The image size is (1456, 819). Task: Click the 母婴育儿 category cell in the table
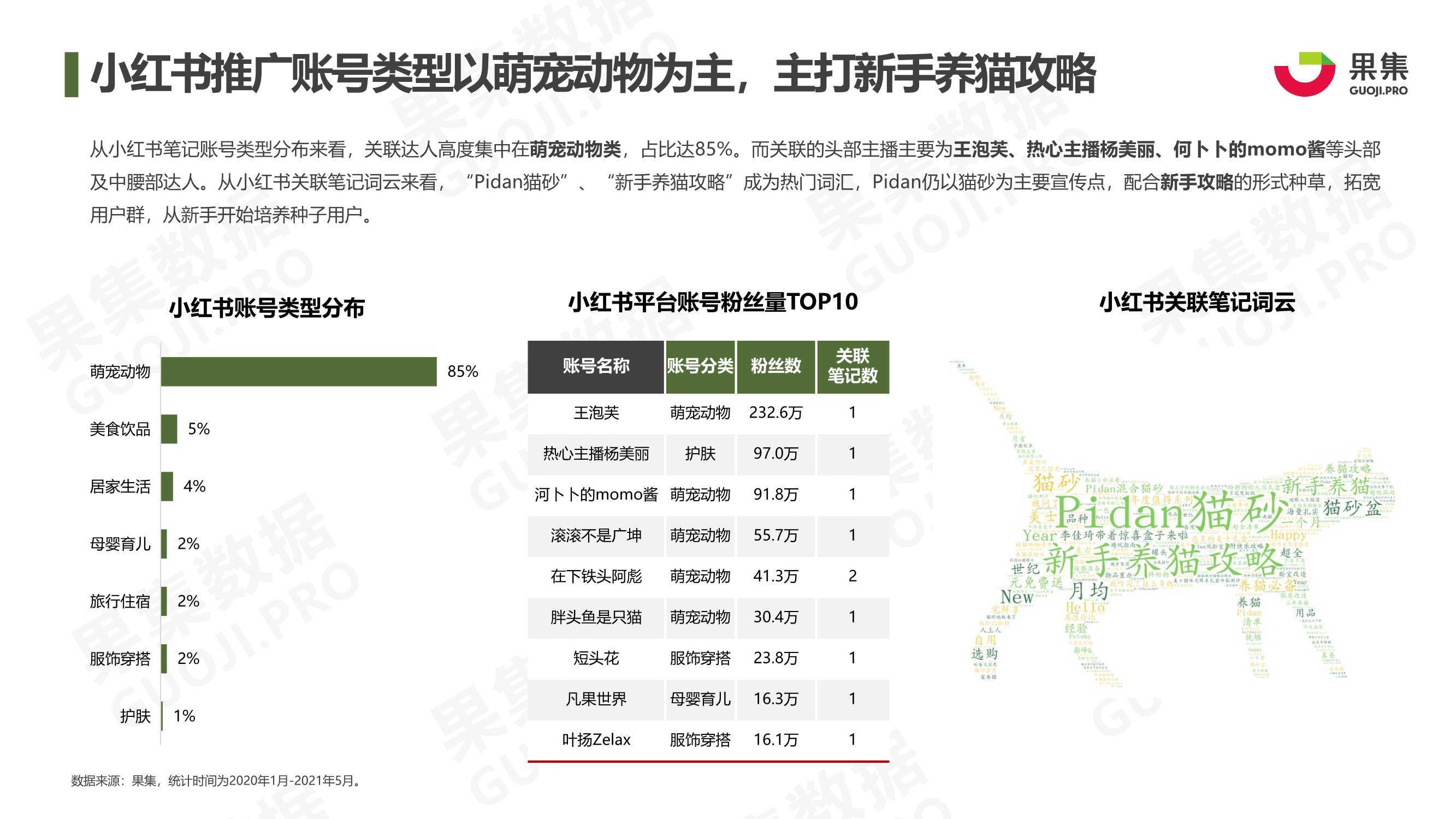[x=700, y=699]
